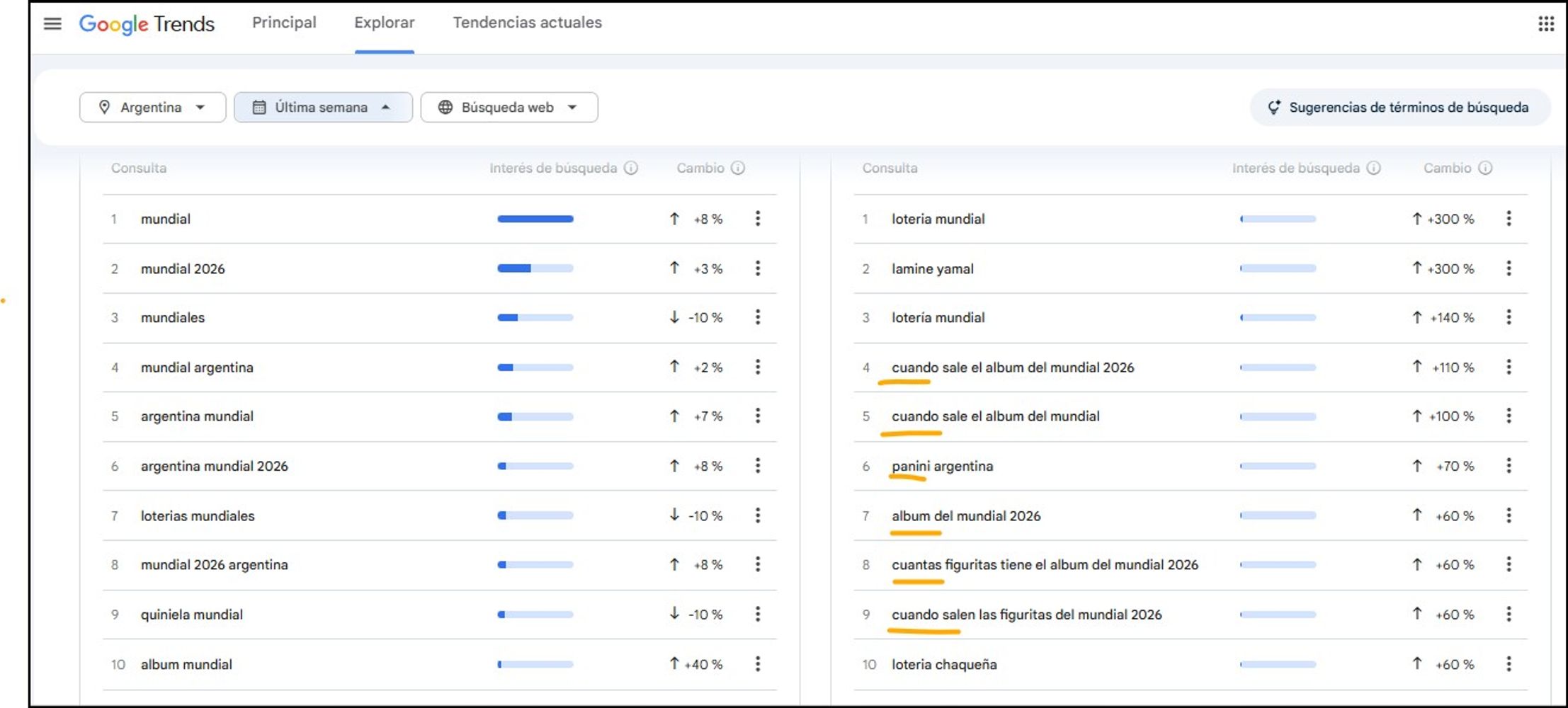This screenshot has height=708, width=1568.
Task: Click the interest bar for 'mundial 2026'
Action: click(535, 268)
